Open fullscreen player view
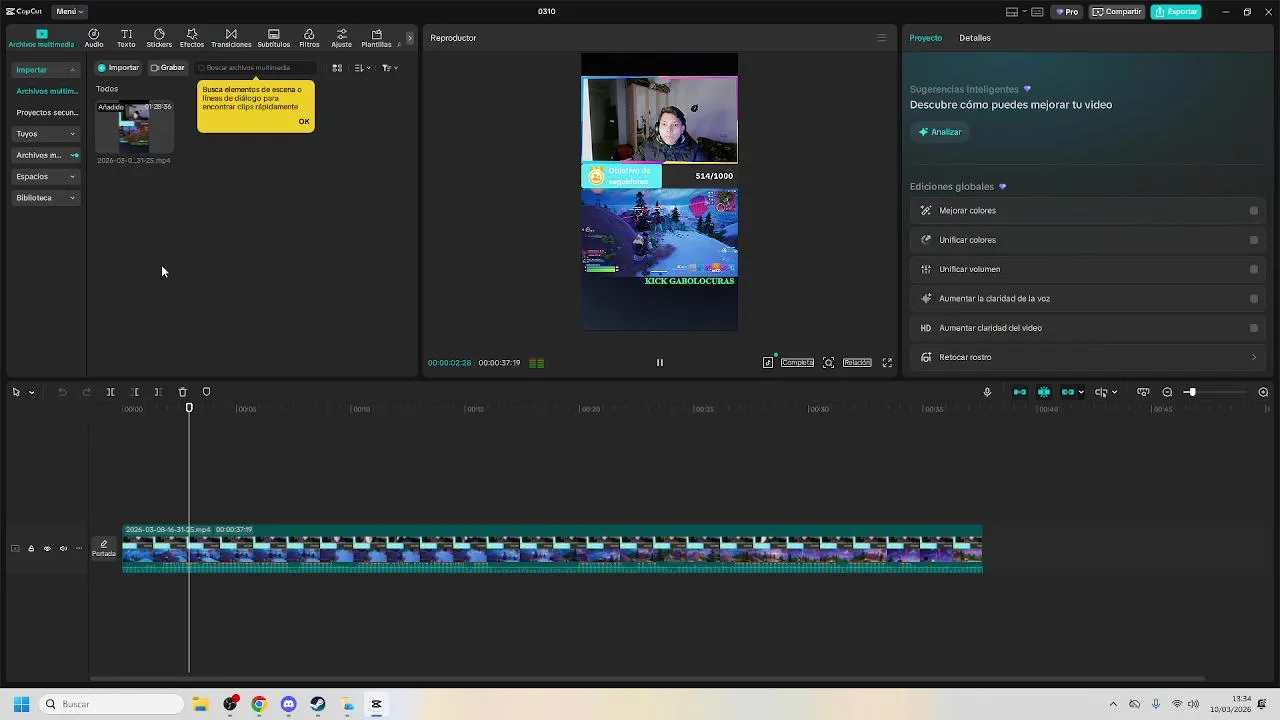The width and height of the screenshot is (1280, 720). pos(887,363)
